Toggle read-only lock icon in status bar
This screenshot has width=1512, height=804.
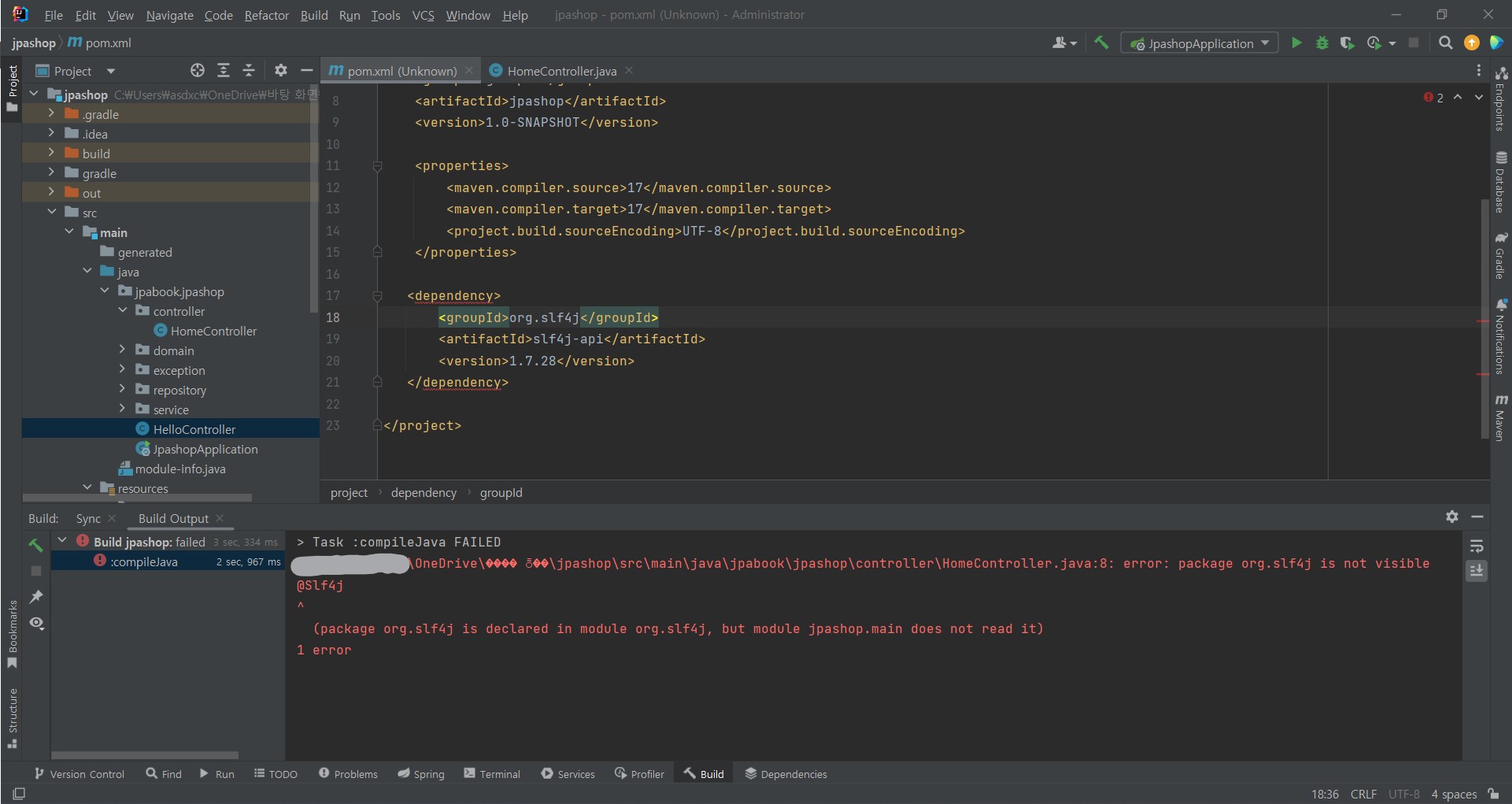click(x=1493, y=794)
